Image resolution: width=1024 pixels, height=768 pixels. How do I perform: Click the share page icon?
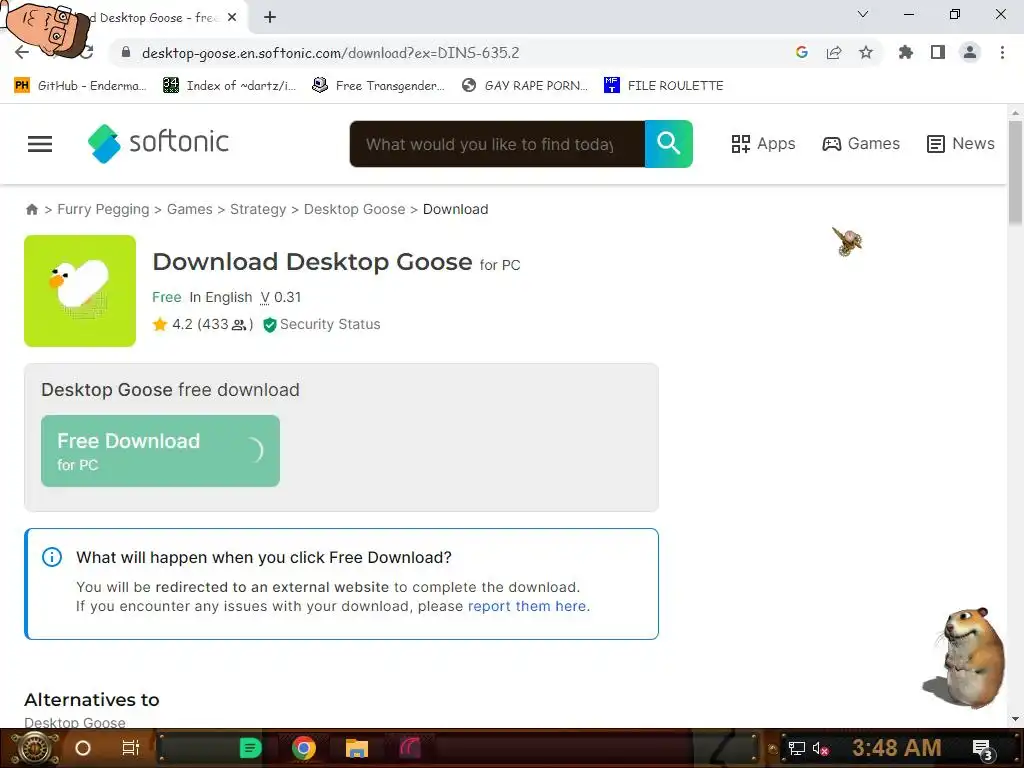(x=834, y=52)
